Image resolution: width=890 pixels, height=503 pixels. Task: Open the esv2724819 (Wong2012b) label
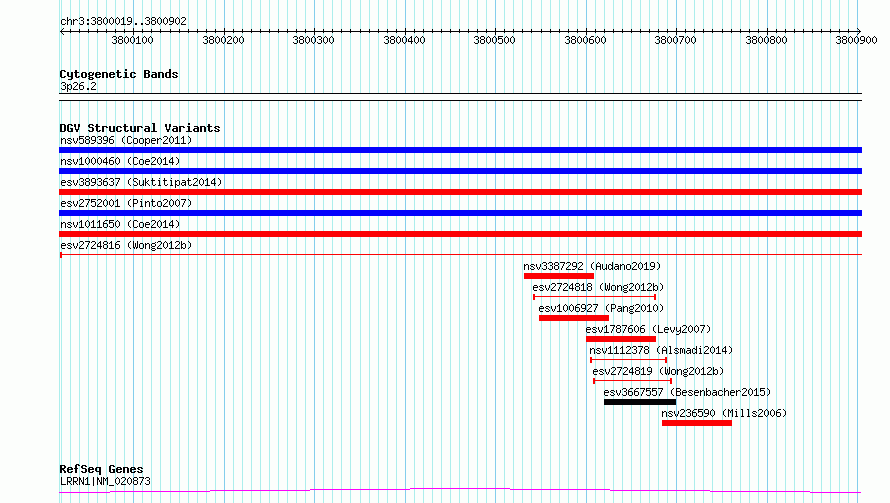click(658, 371)
